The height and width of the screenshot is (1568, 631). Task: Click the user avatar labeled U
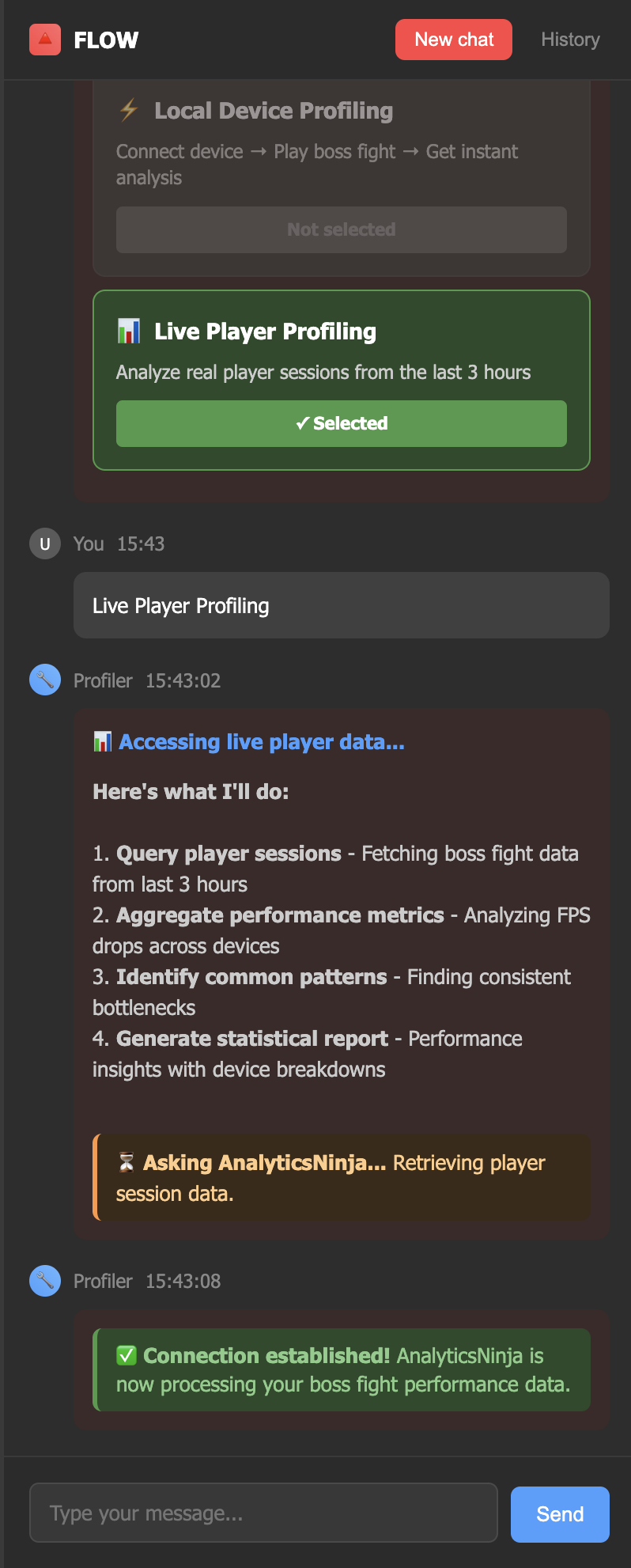point(45,543)
